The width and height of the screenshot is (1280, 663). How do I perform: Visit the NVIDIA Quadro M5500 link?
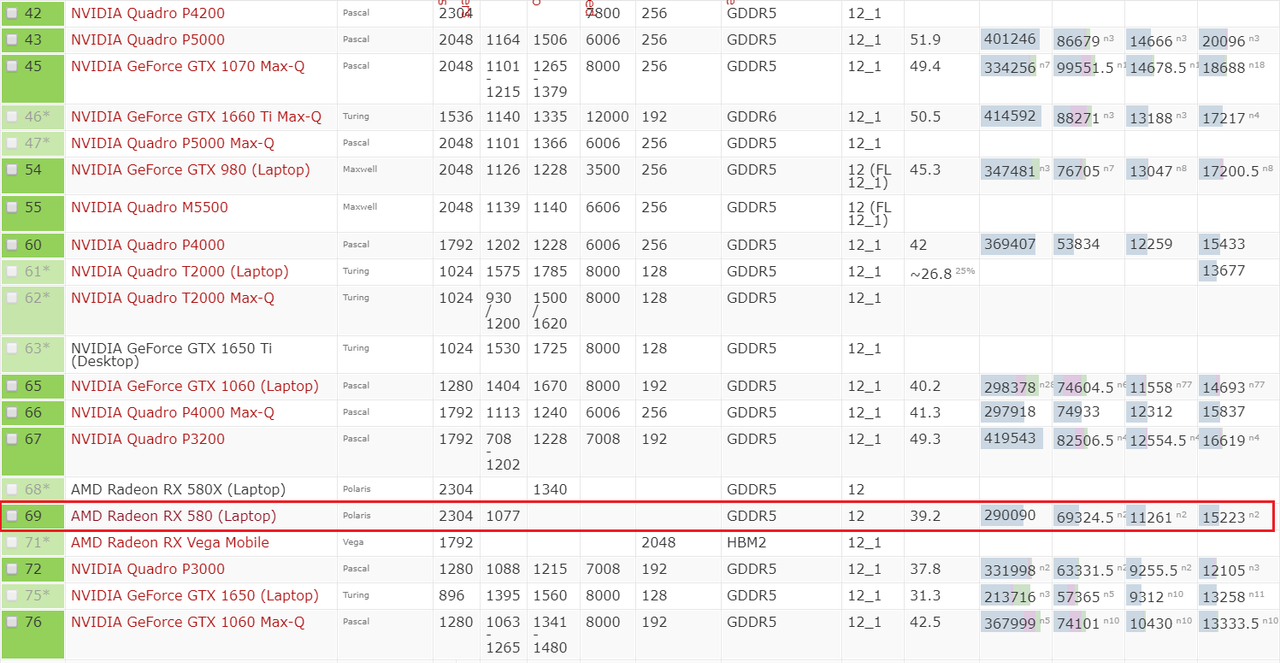point(149,208)
